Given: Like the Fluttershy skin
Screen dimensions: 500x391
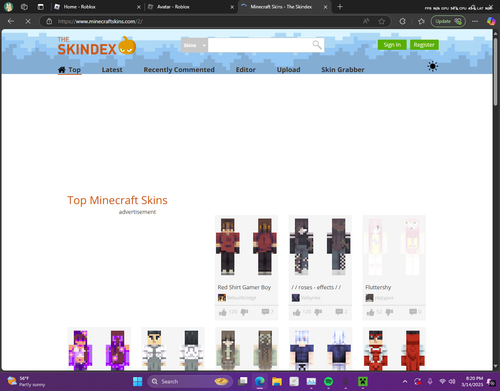Looking at the screenshot, I should click(x=370, y=312).
